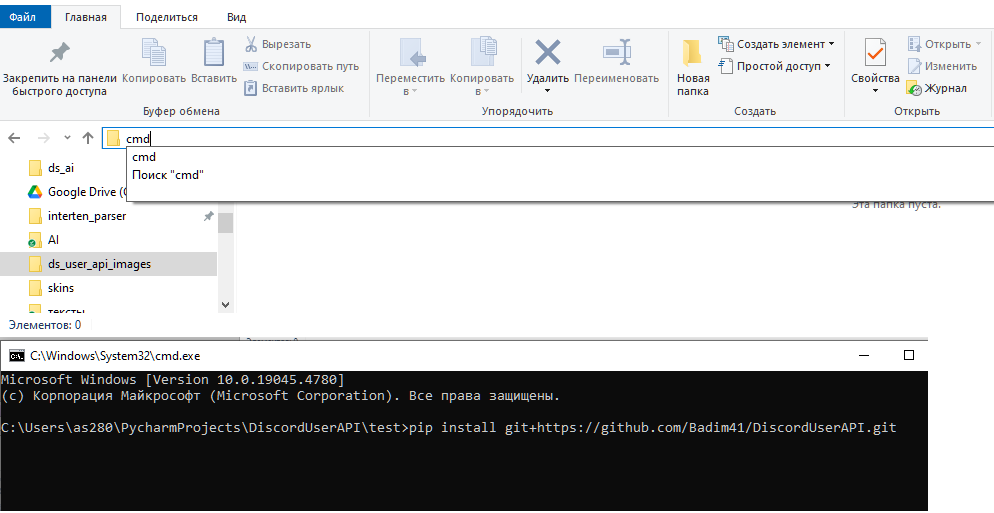
Task: Click the Элементов: 0 status text
Action: 45,325
